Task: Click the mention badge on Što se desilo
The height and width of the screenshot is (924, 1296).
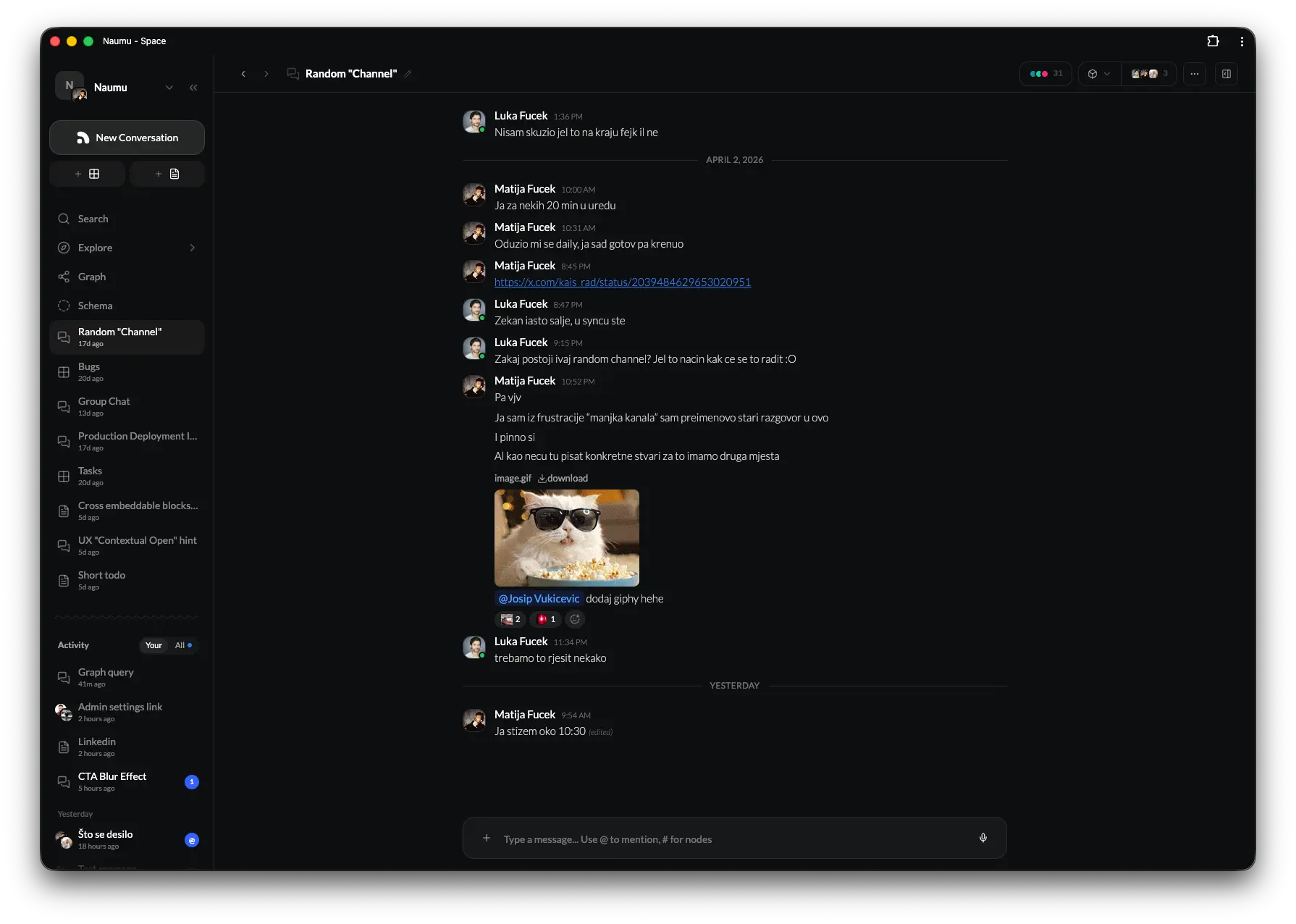Action: (x=192, y=840)
